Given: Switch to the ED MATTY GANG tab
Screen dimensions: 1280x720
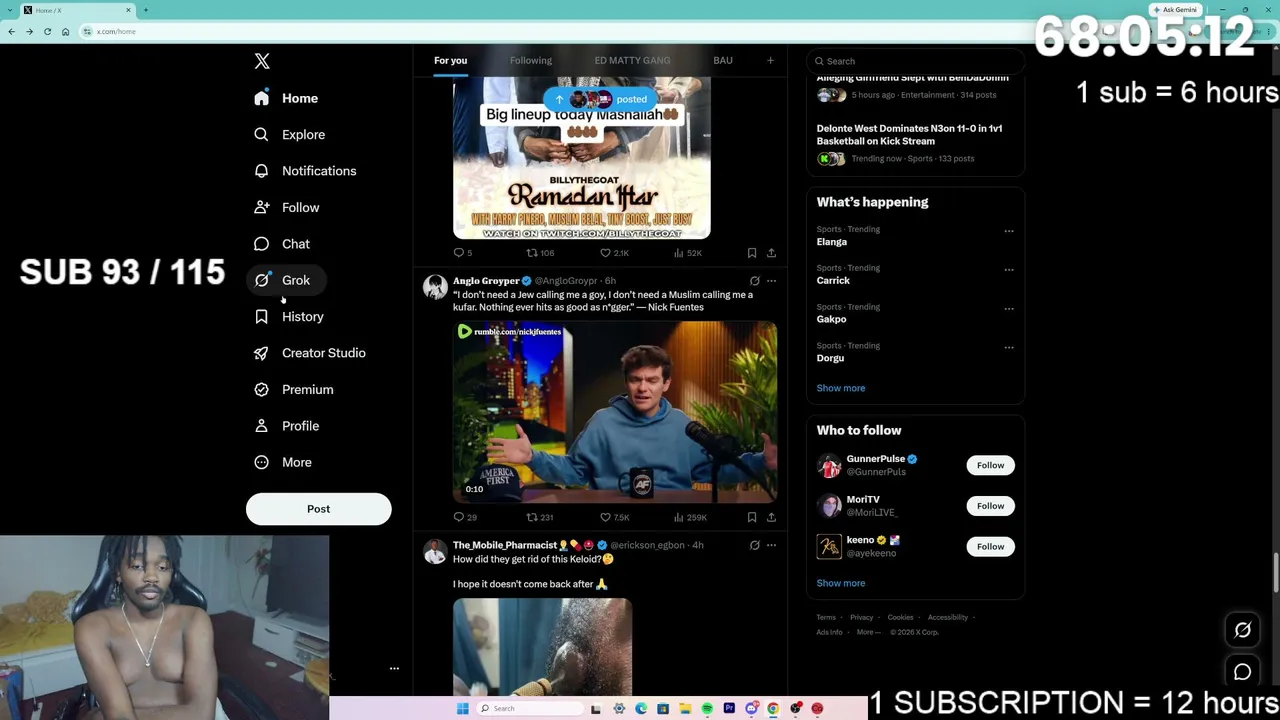Looking at the screenshot, I should point(632,61).
